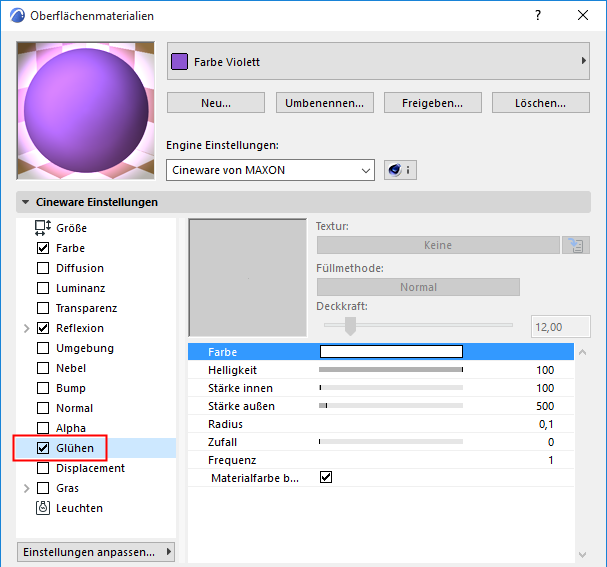The width and height of the screenshot is (607, 567).
Task: Click the Keine texture button
Action: (438, 245)
